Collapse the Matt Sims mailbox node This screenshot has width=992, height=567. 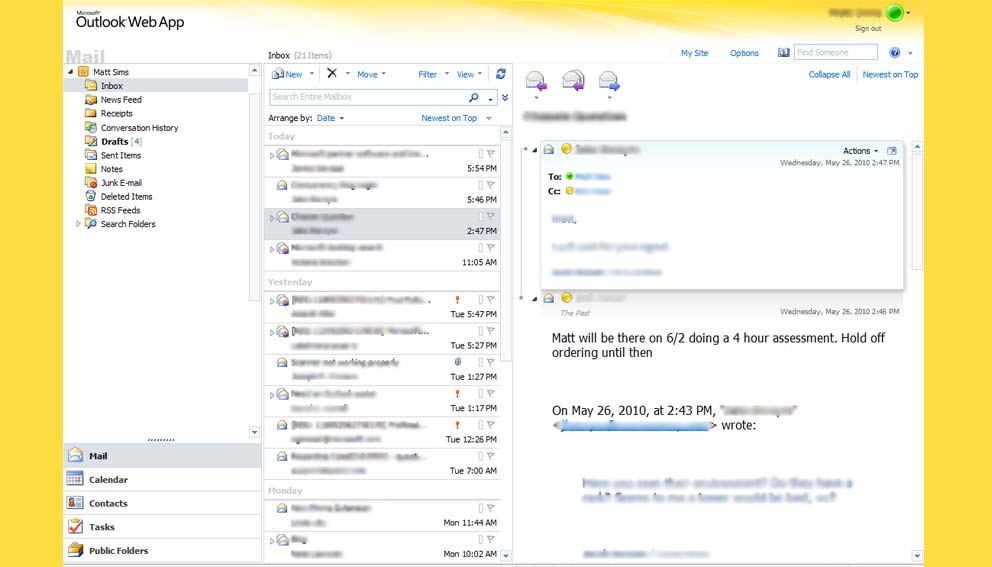tap(70, 72)
